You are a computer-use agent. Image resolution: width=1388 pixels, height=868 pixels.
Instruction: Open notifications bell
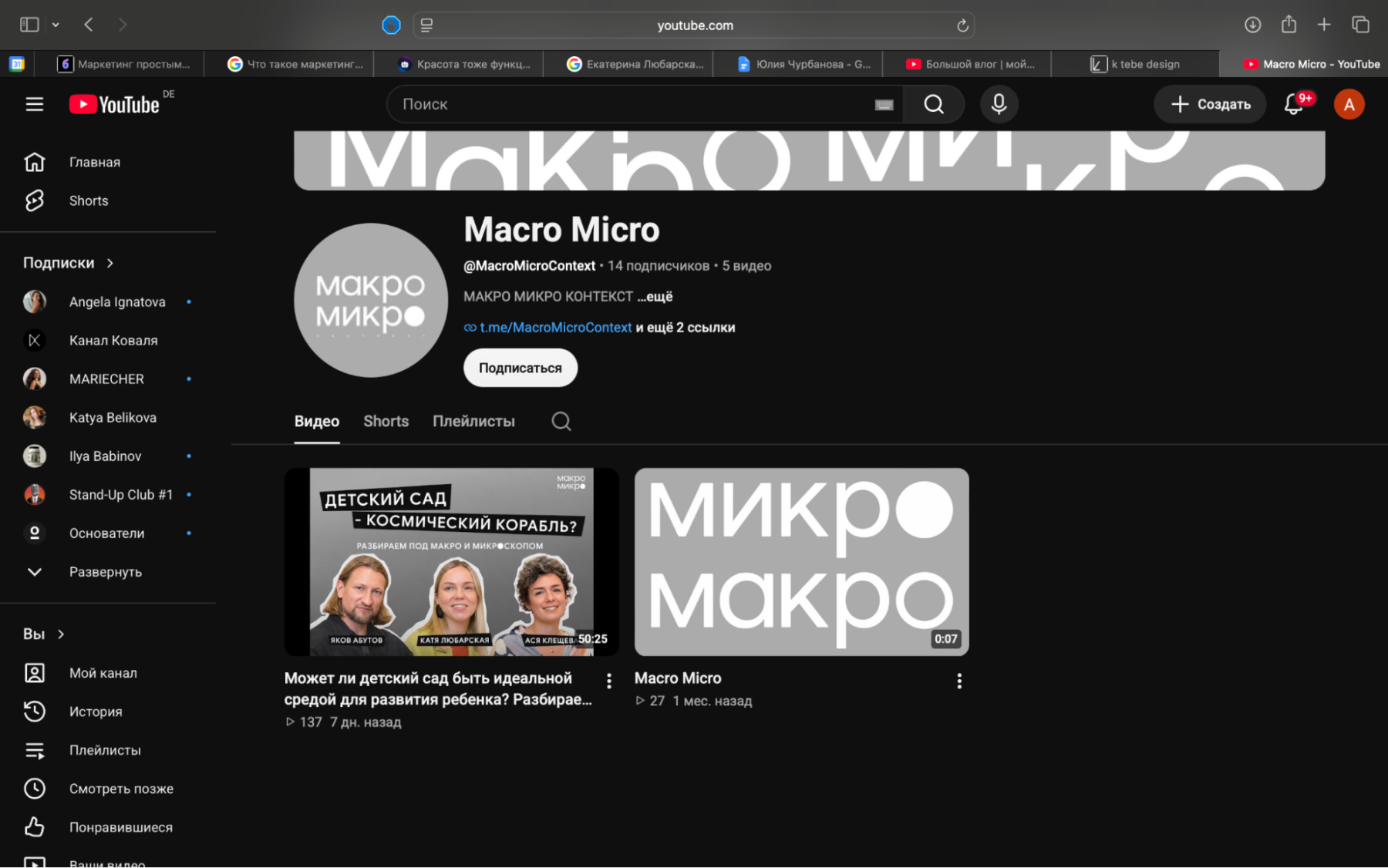pos(1294,104)
